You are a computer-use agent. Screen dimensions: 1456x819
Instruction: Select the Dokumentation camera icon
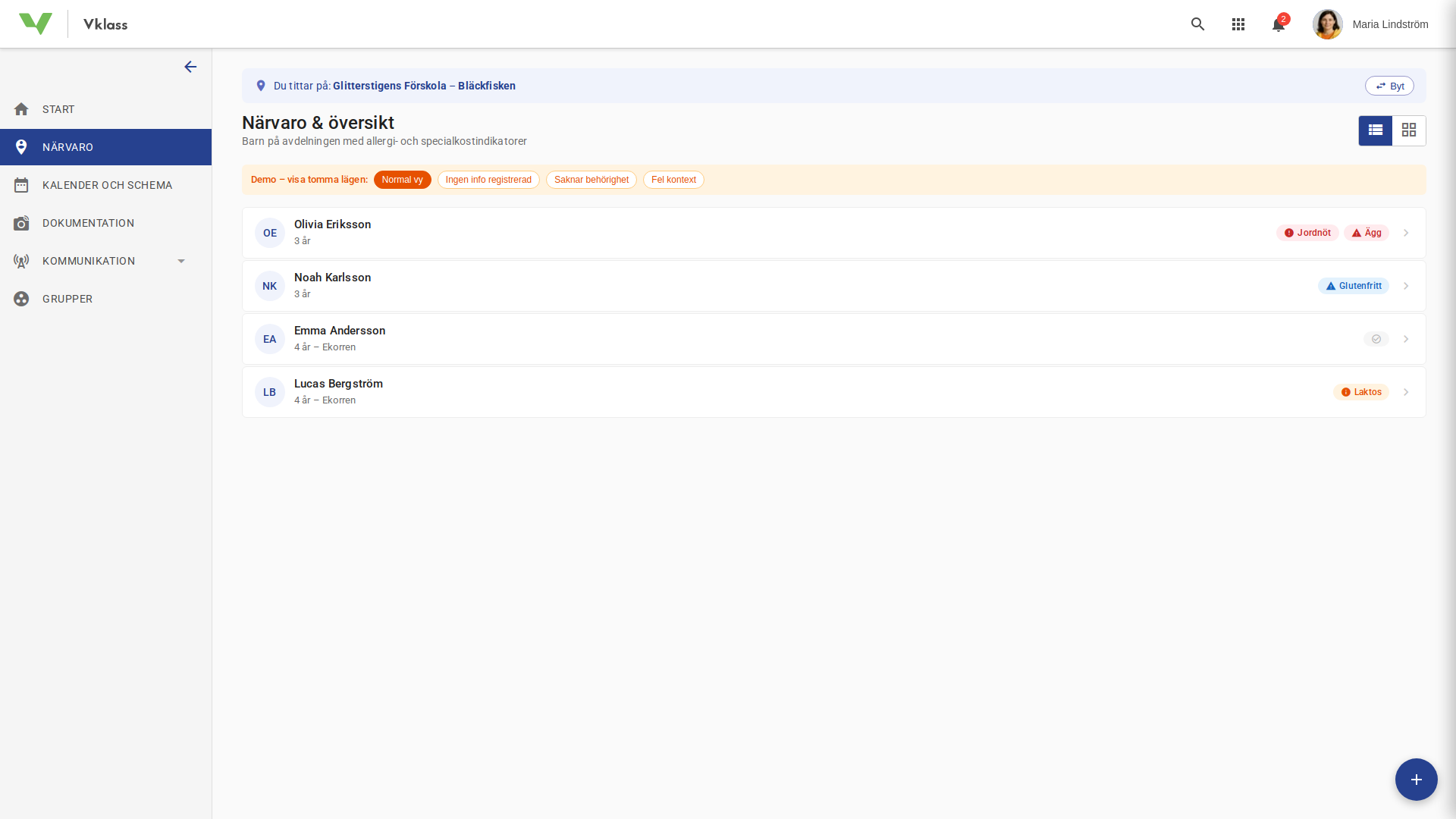[21, 223]
